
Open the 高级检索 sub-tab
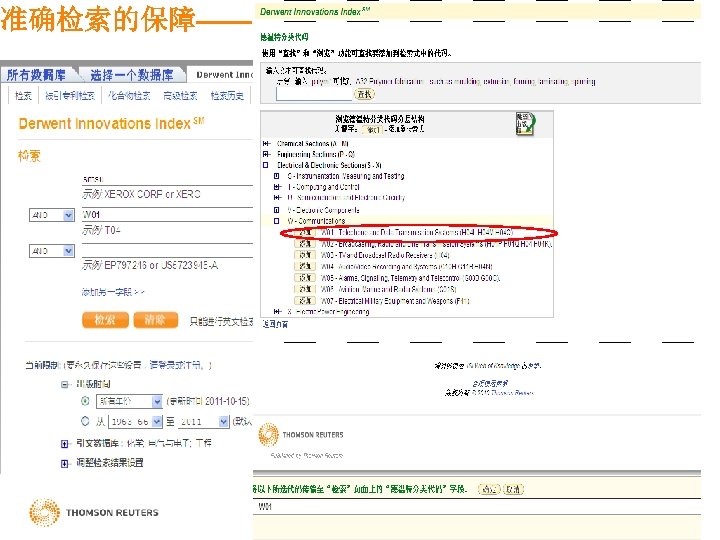180,96
